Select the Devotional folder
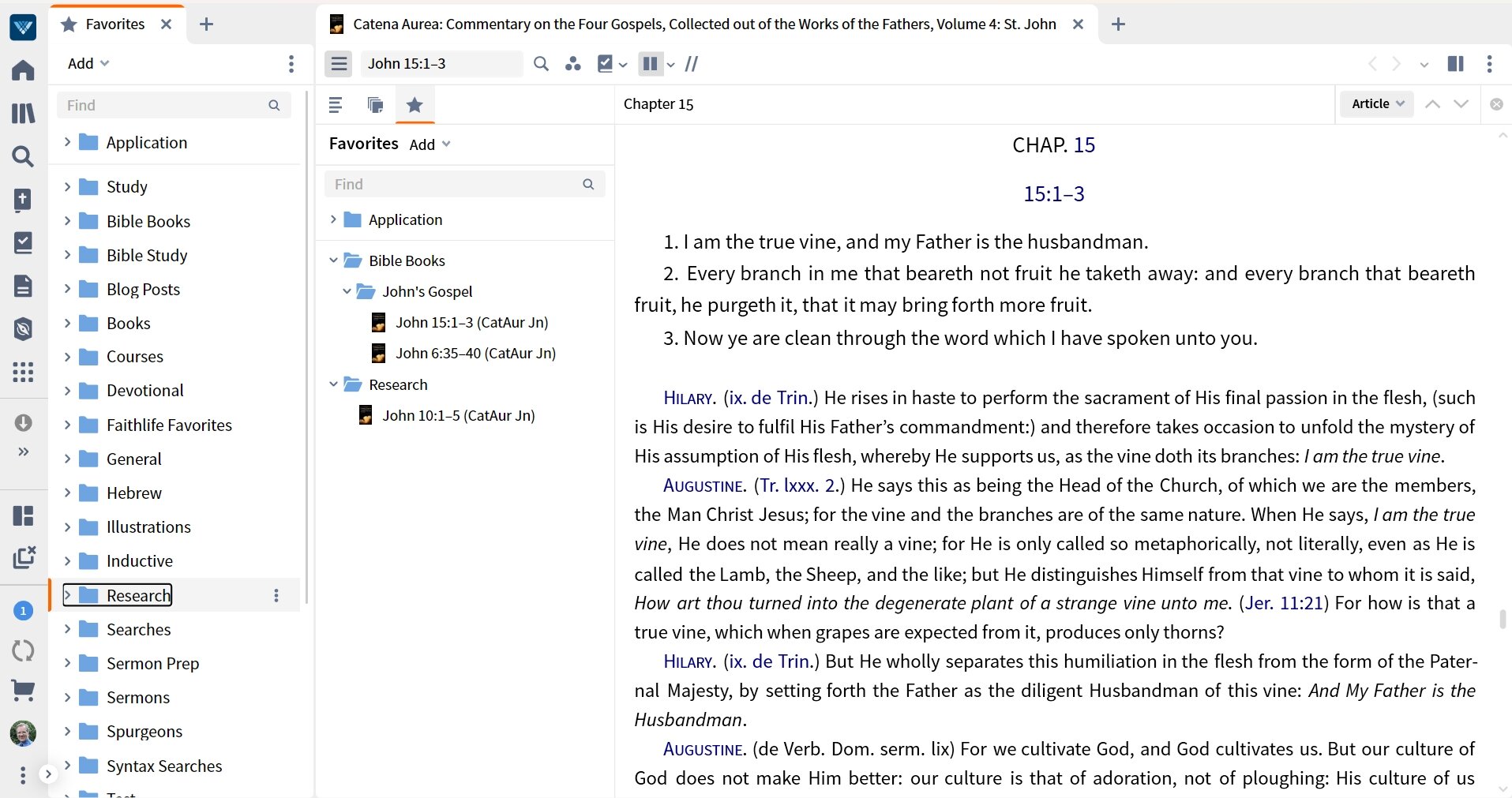This screenshot has width=1512, height=798. (144, 390)
